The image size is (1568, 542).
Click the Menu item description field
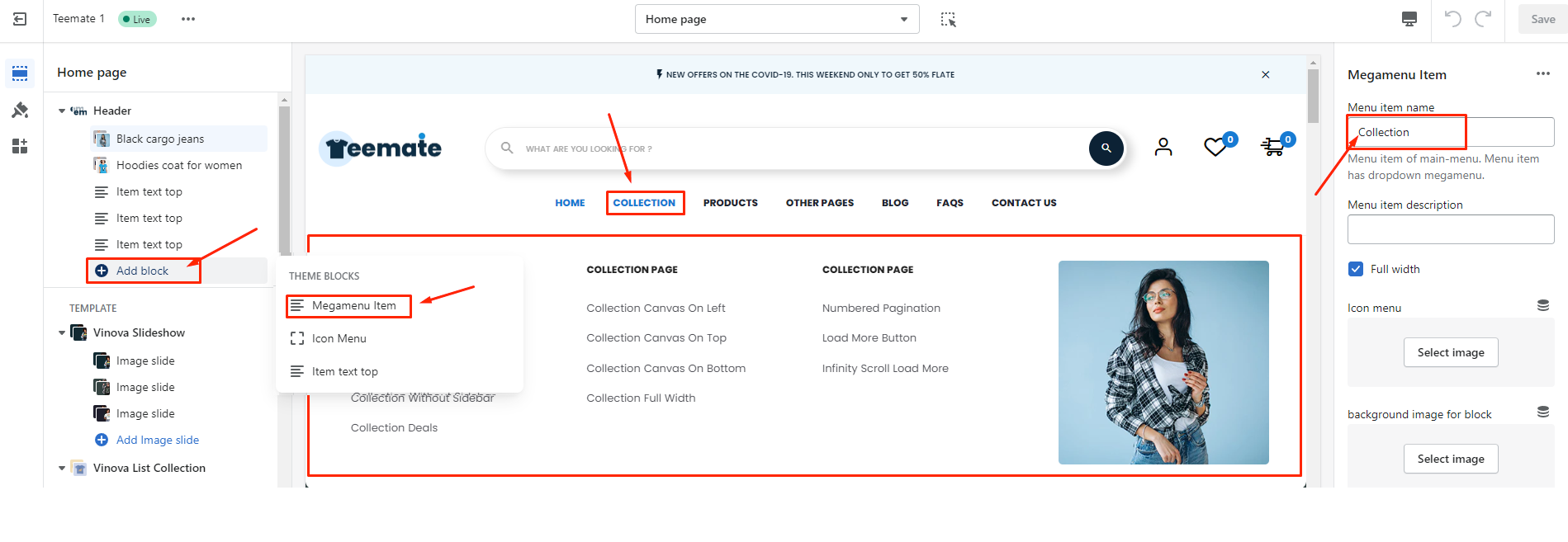point(1450,229)
